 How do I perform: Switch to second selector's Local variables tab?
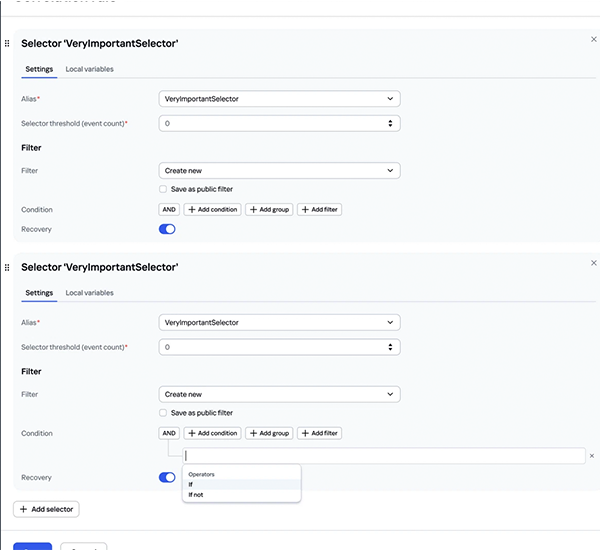90,293
